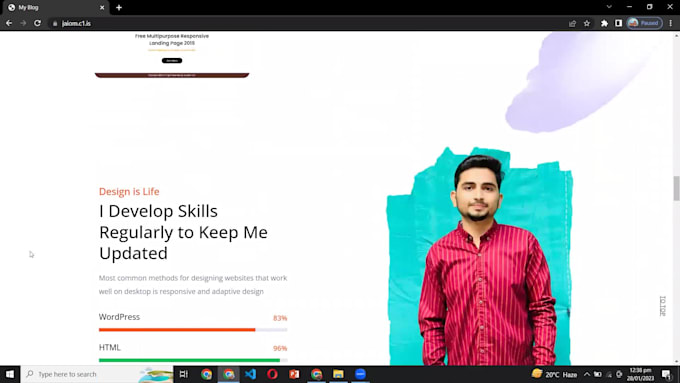Open the taskbar clock and date

pos(640,374)
